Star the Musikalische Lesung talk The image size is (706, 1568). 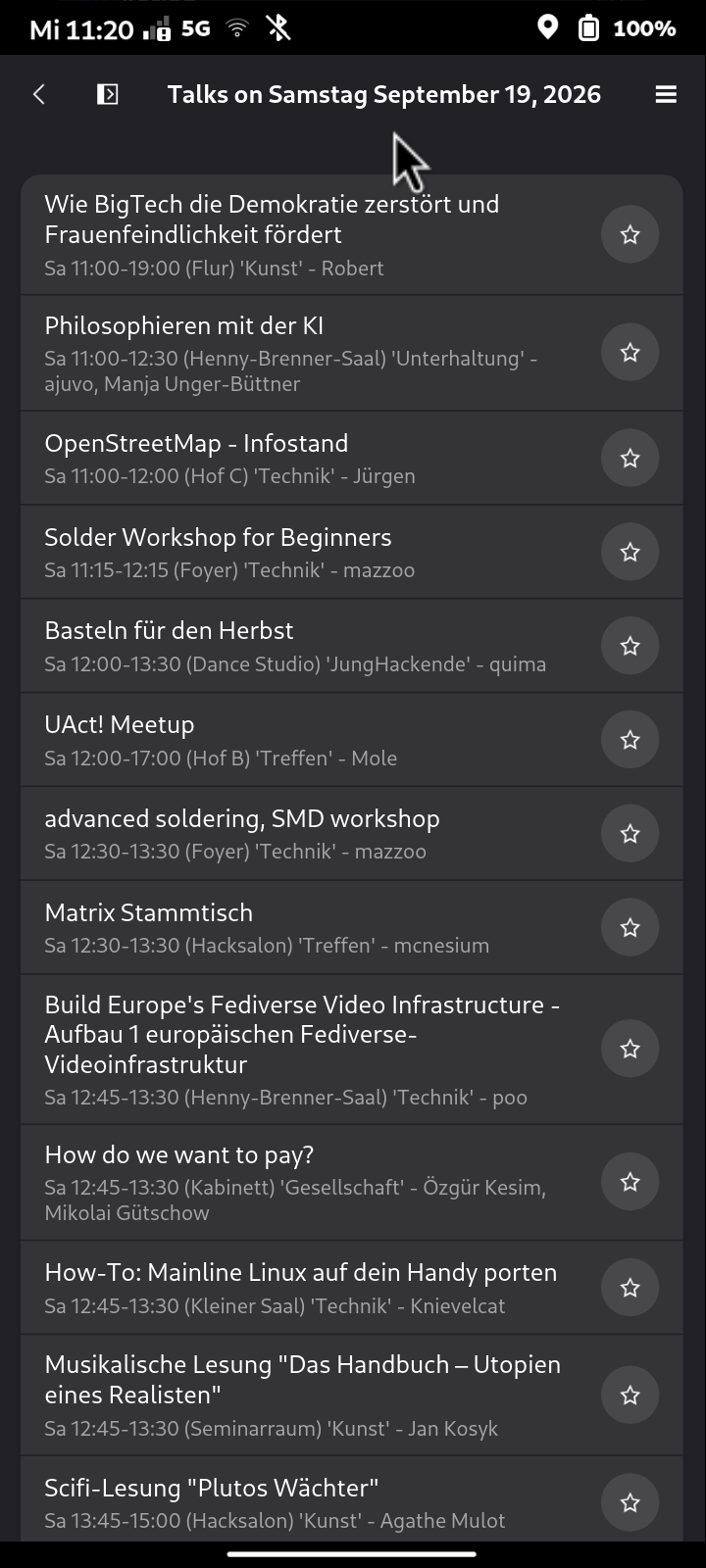pos(630,1396)
